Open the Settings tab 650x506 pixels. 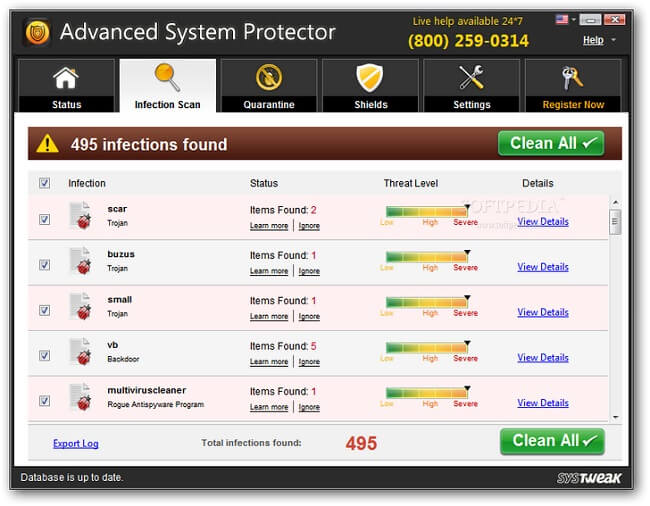[x=471, y=85]
